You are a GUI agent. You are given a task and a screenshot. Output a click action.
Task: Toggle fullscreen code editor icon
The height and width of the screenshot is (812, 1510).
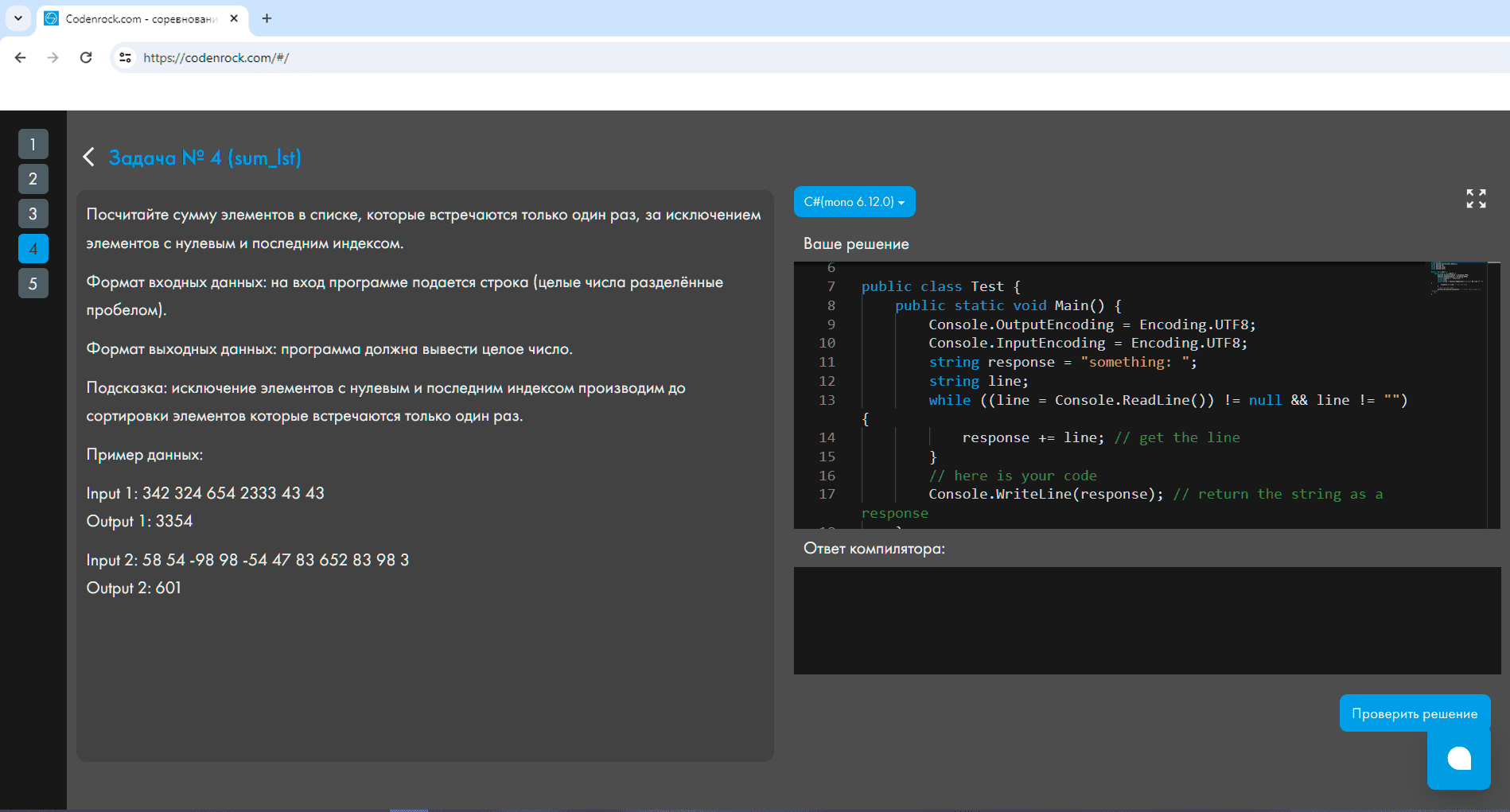[x=1476, y=199]
